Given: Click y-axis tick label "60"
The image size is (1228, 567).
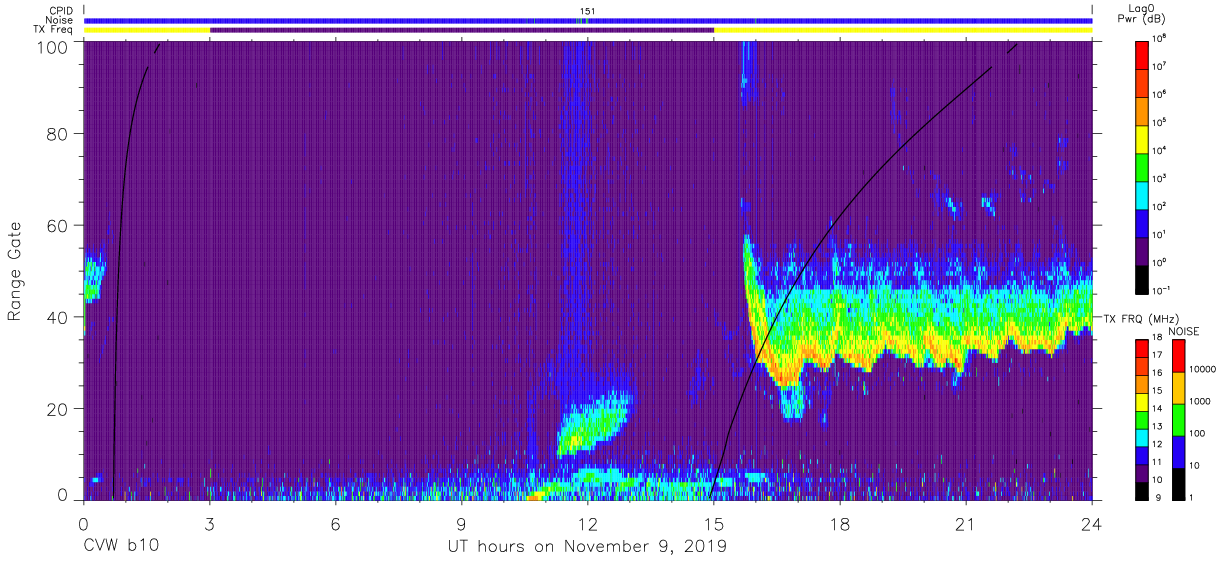Looking at the screenshot, I should pyautogui.click(x=59, y=227).
